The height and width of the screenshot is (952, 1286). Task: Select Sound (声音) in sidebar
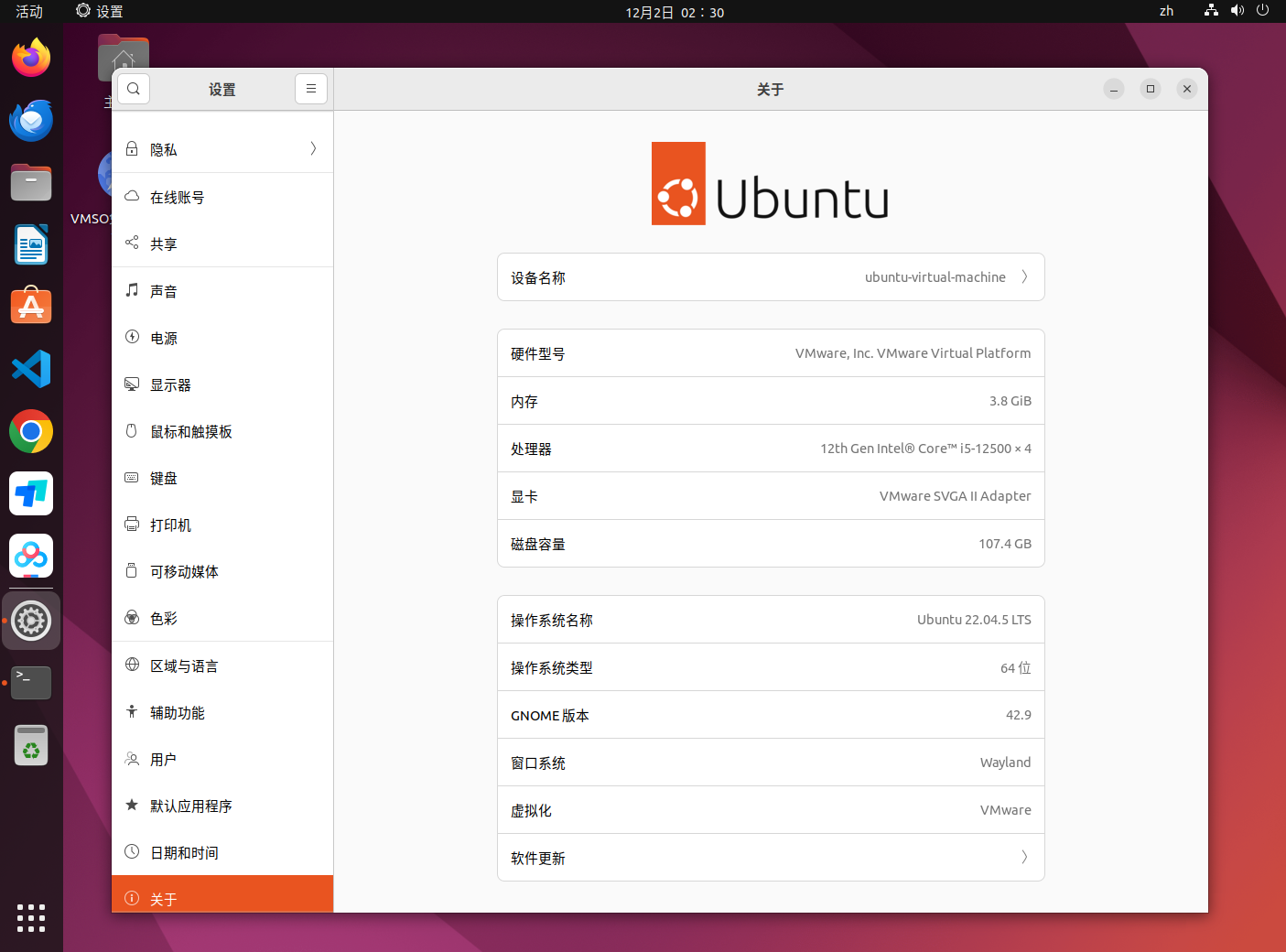(222, 291)
